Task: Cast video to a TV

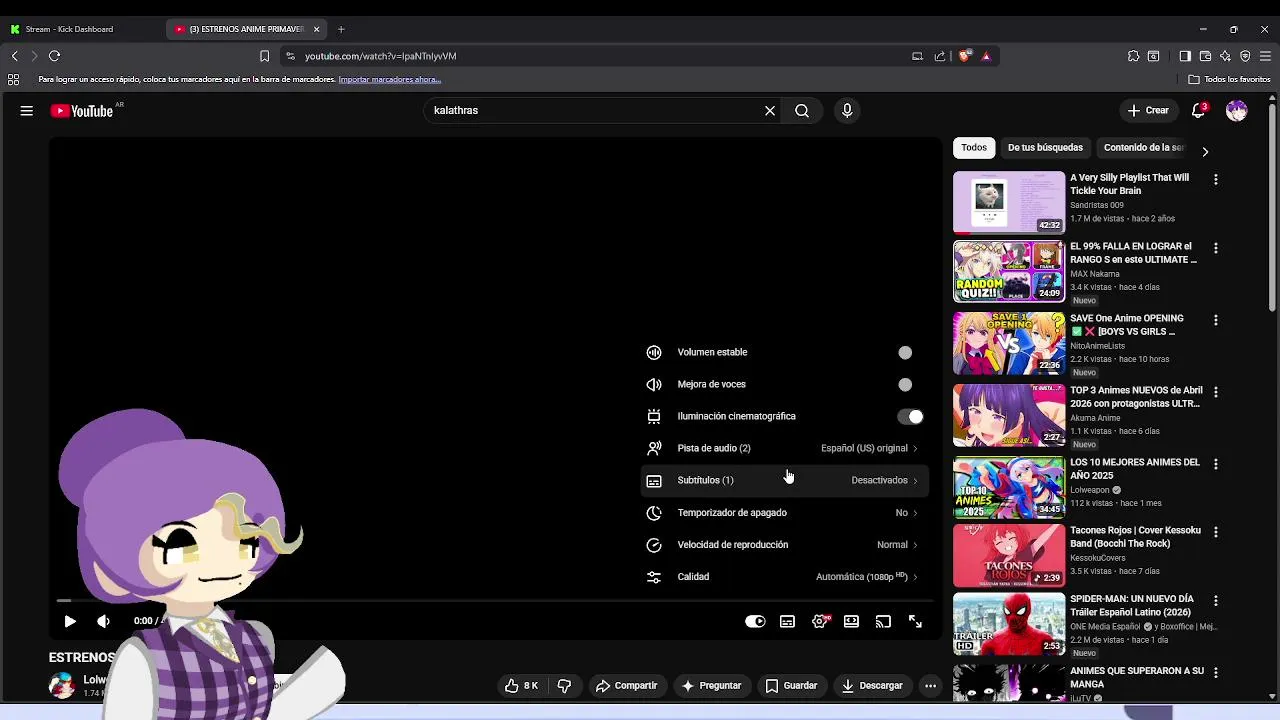Action: [x=883, y=621]
